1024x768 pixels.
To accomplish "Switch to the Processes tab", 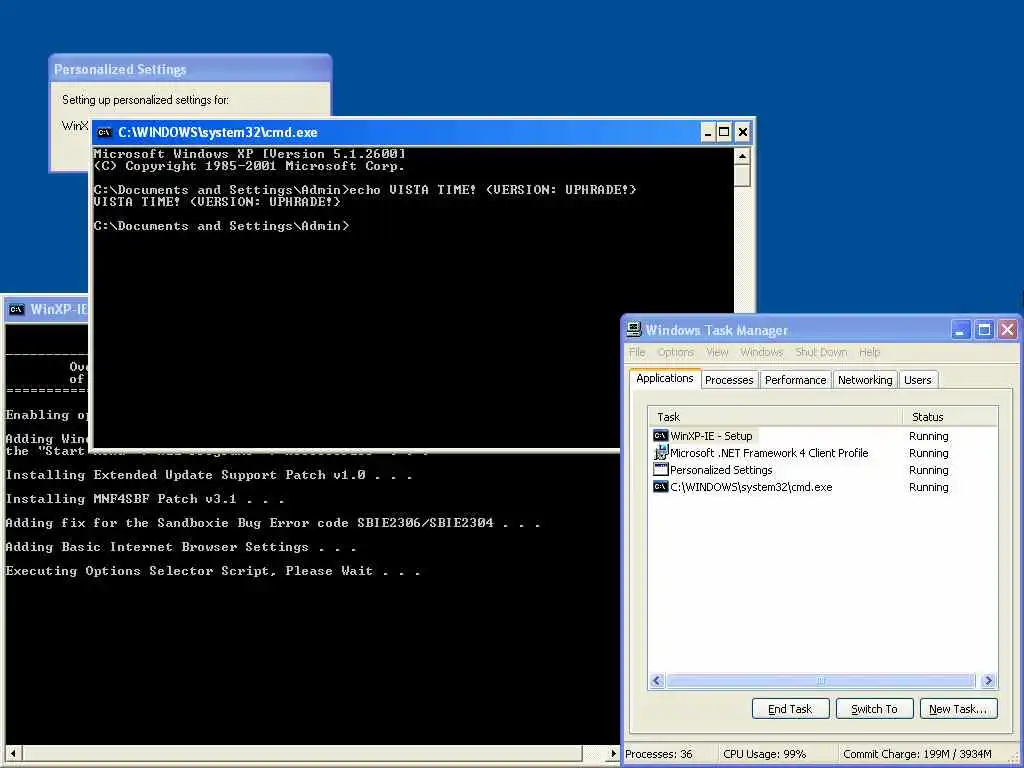I will coord(729,380).
